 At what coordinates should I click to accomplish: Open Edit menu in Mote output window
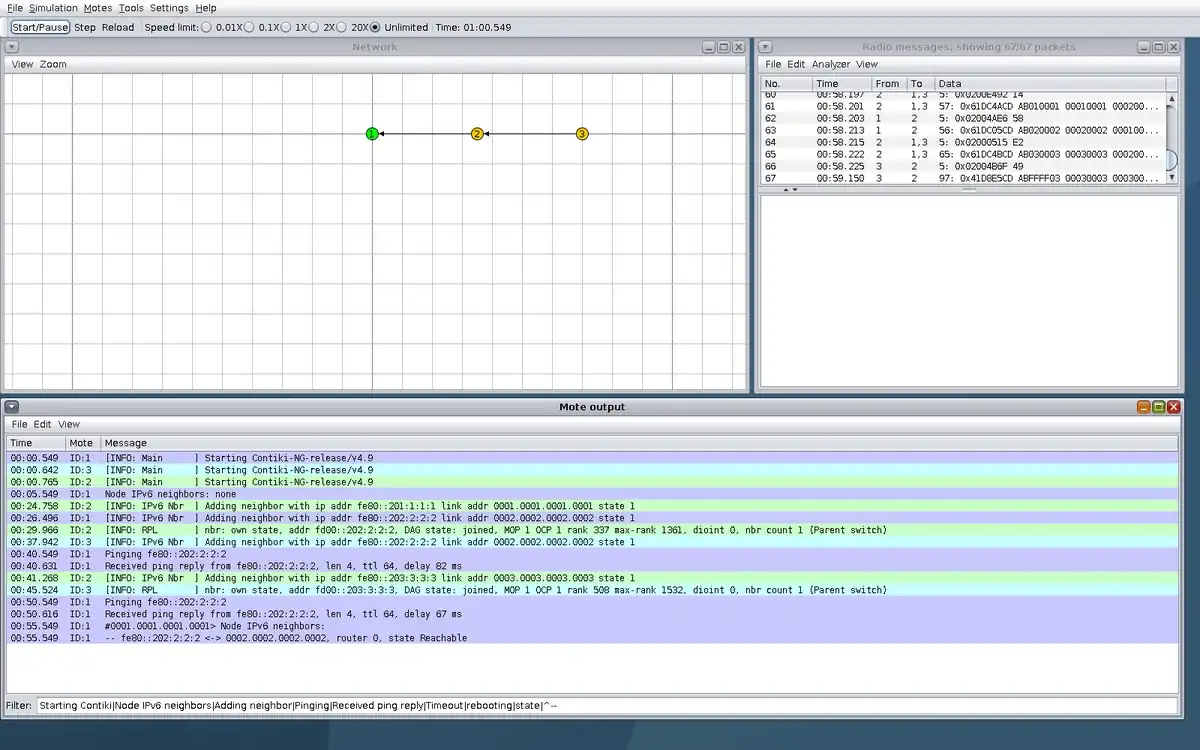click(x=42, y=424)
